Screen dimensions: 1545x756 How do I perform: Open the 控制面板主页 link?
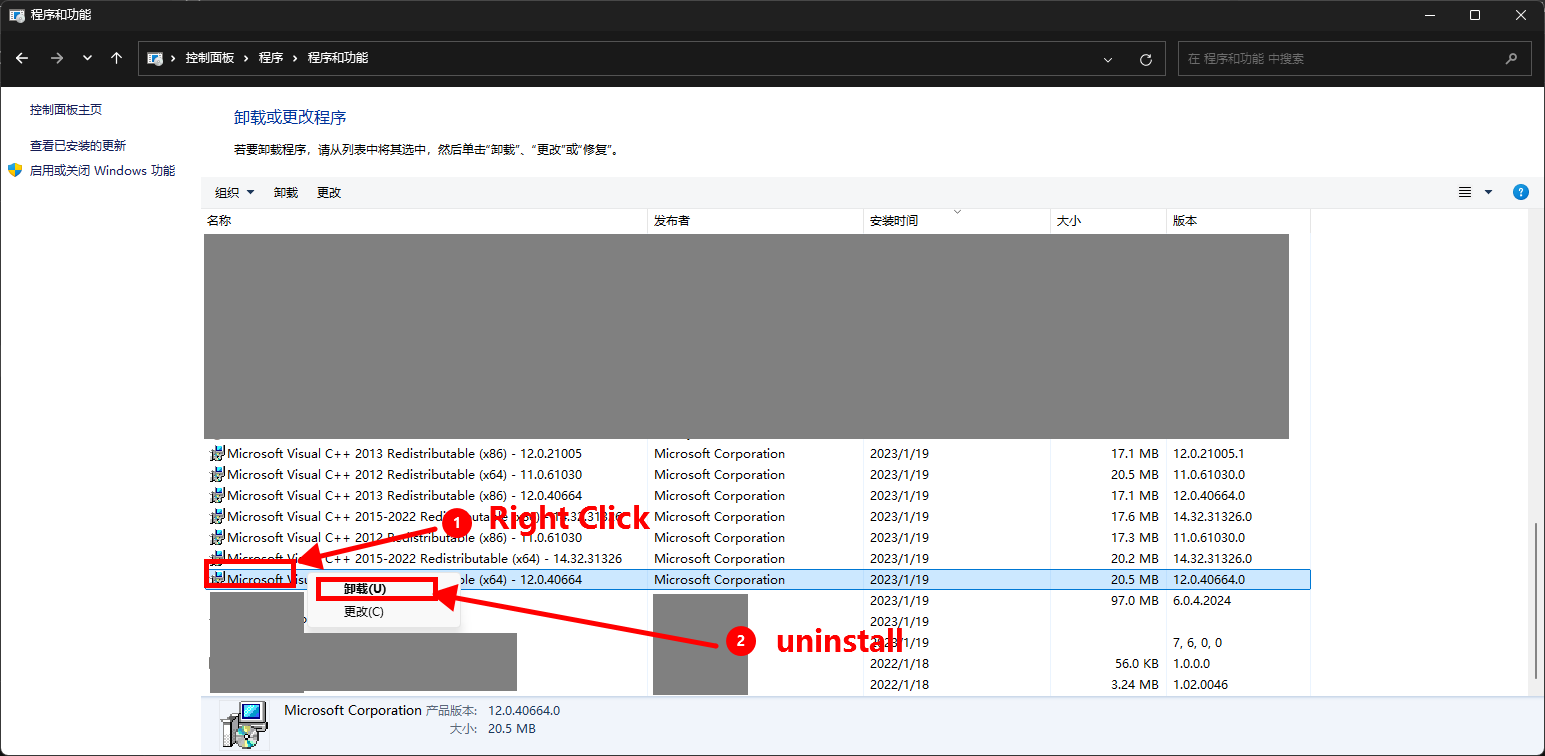pyautogui.click(x=66, y=110)
